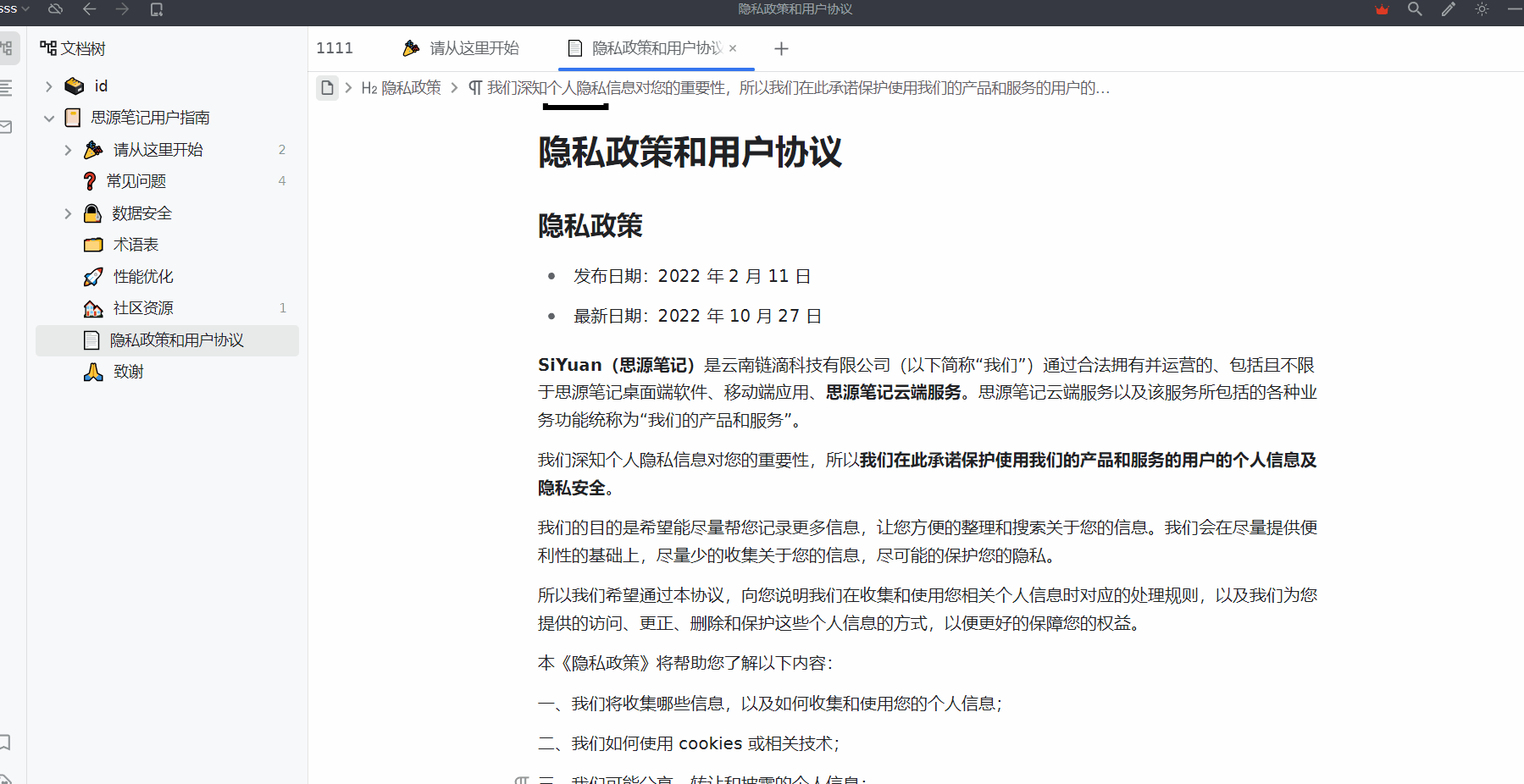1524x784 pixels.
Task: Click sub-document count 2 beside 请从这里开始
Action: click(x=282, y=150)
